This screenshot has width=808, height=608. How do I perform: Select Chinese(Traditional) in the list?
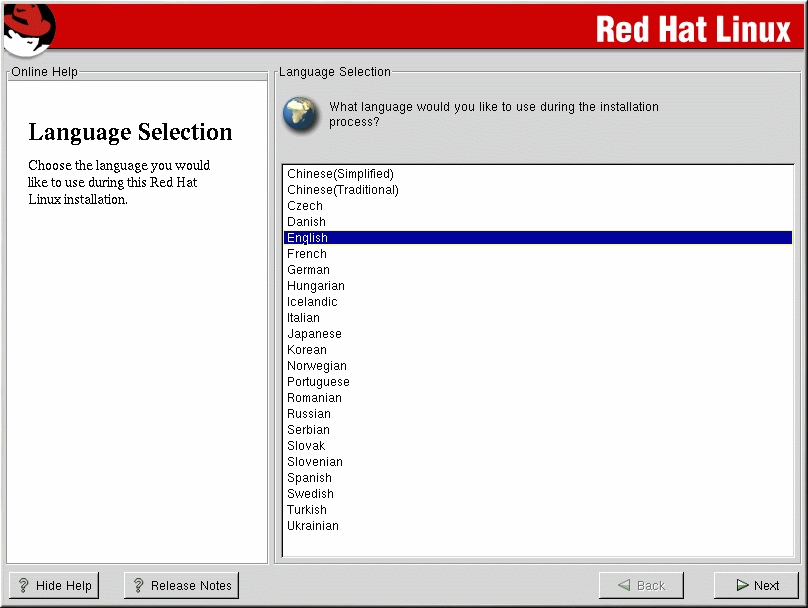coord(342,190)
